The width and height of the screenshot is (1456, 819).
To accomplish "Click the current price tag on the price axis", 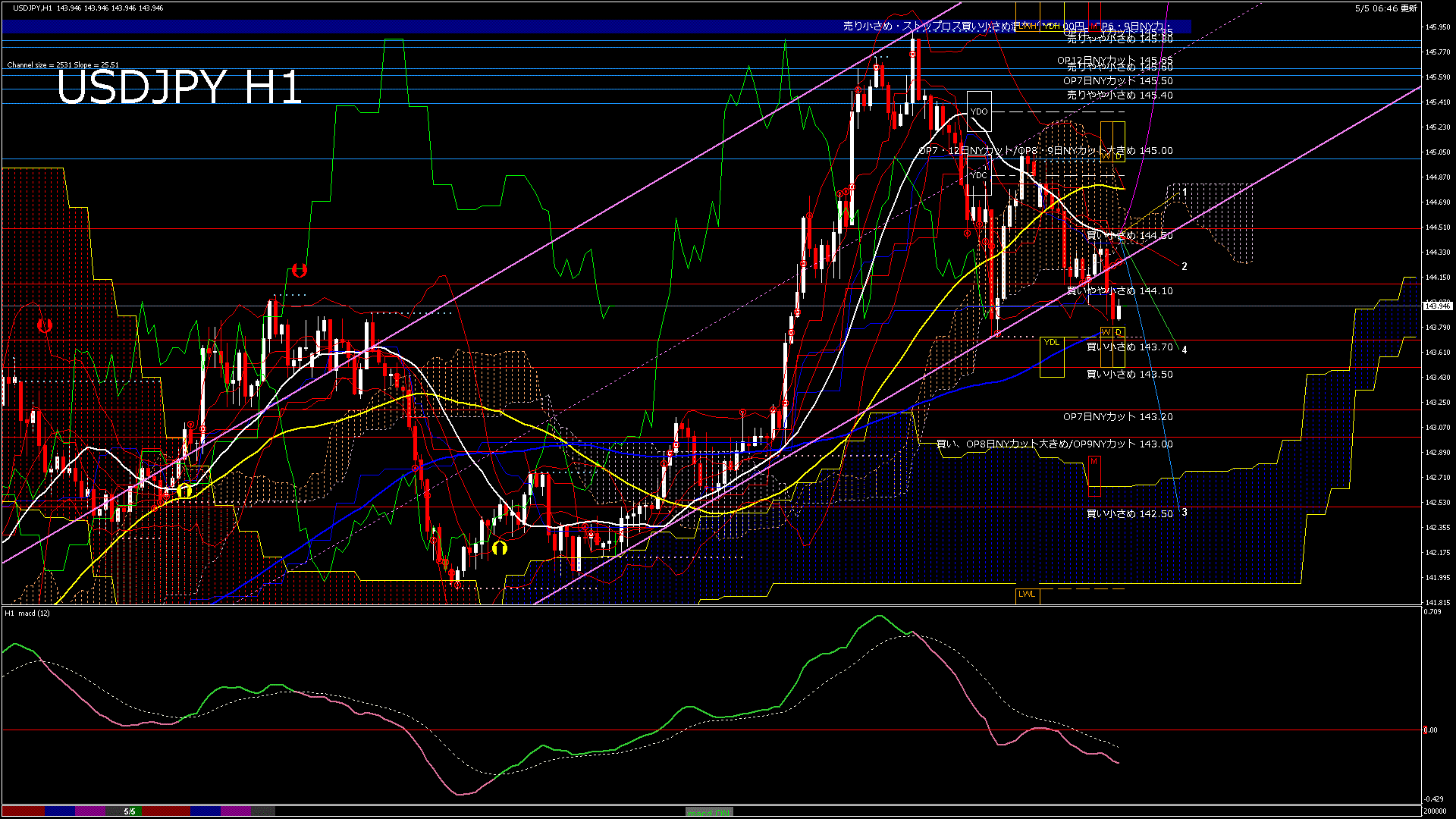I will [1438, 306].
